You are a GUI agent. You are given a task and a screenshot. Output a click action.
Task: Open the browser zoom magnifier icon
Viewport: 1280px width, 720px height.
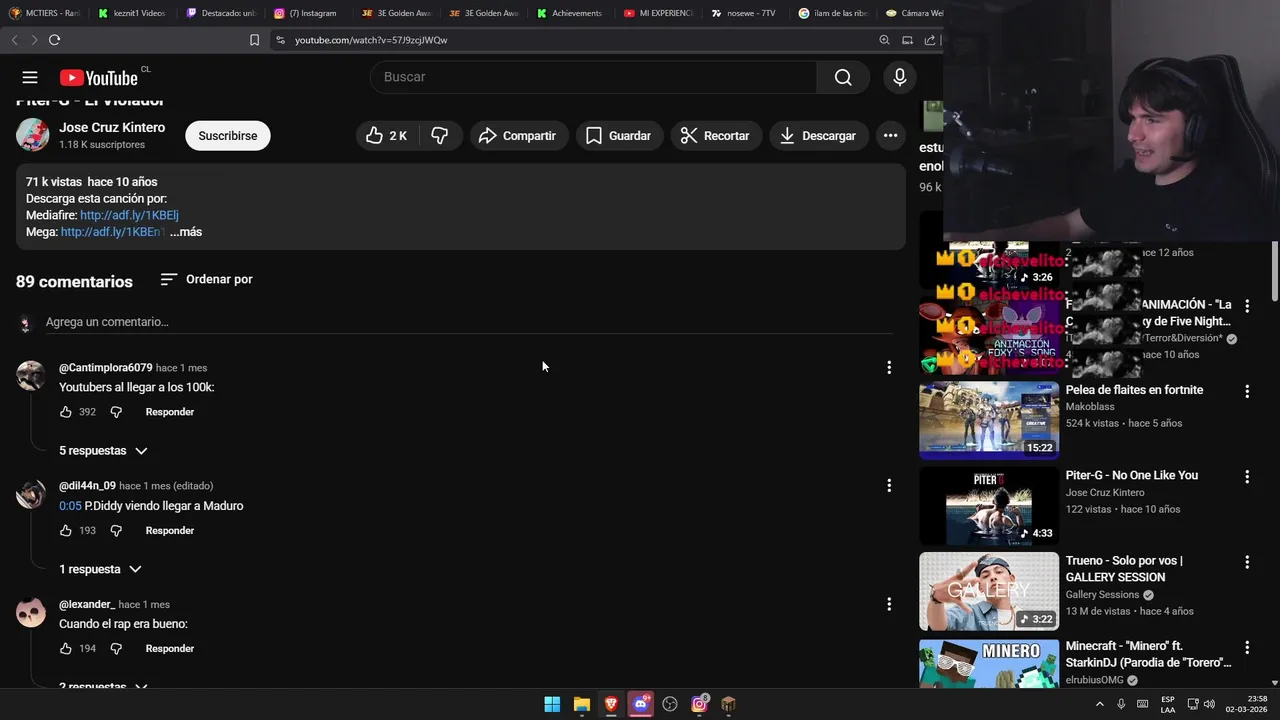(x=884, y=40)
